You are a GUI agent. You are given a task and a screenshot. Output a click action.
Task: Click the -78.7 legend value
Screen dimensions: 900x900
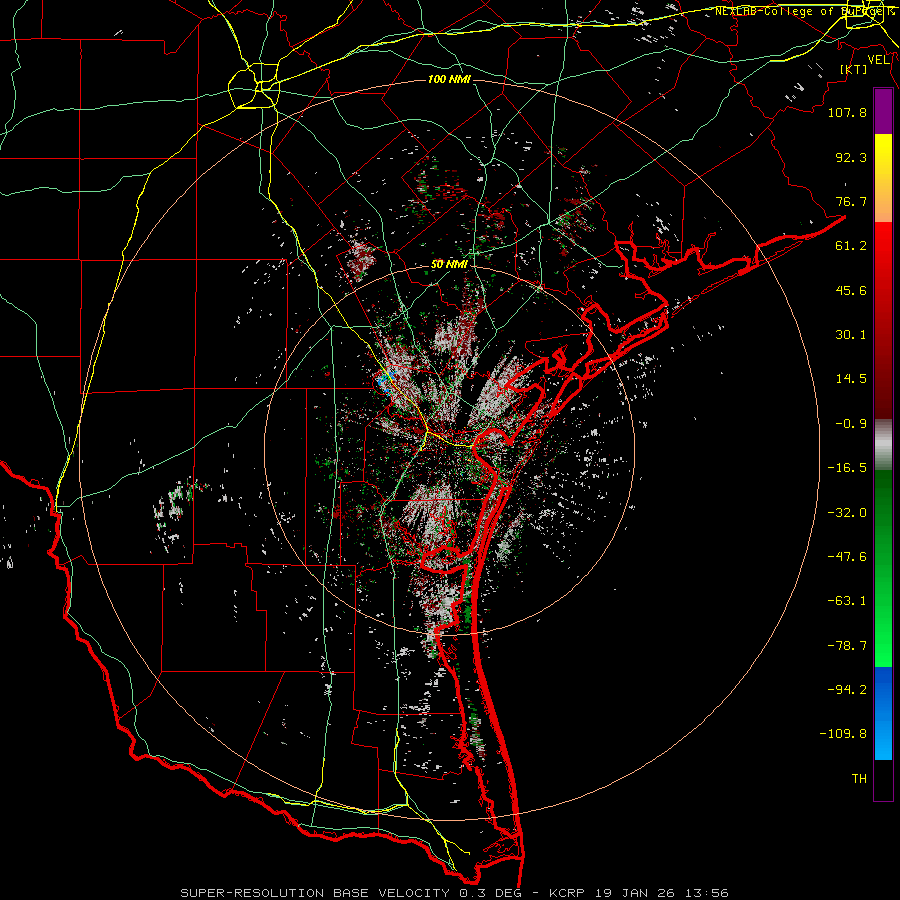click(847, 646)
